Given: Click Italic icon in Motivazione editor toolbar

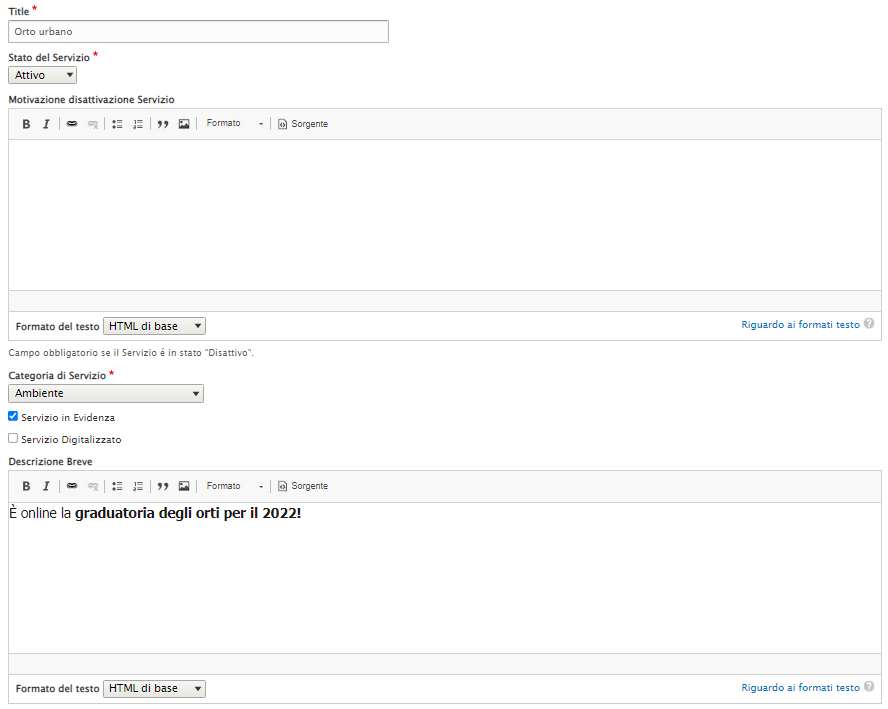Looking at the screenshot, I should click(46, 124).
